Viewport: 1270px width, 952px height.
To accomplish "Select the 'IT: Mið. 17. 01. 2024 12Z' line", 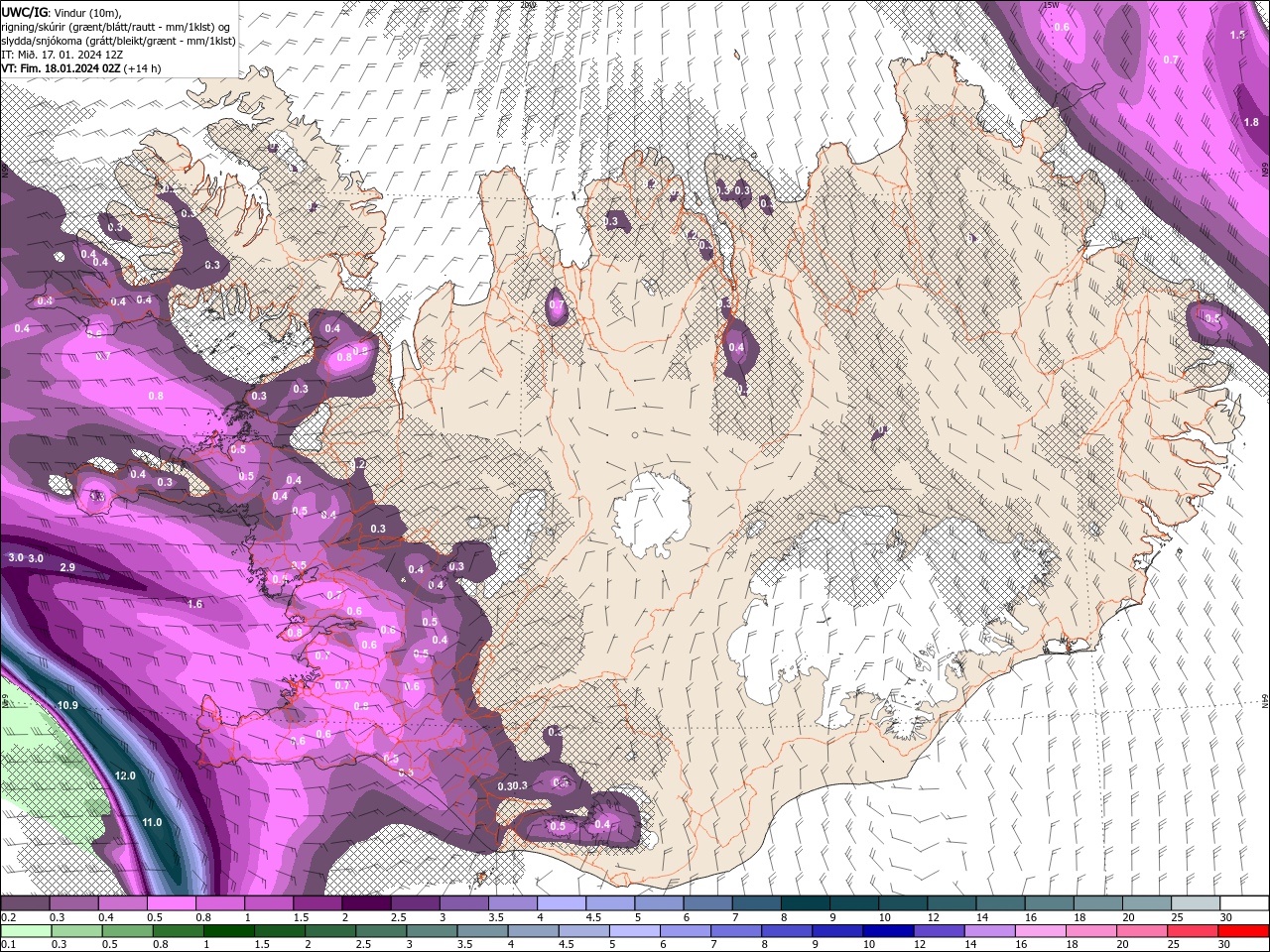I will click(x=62, y=55).
